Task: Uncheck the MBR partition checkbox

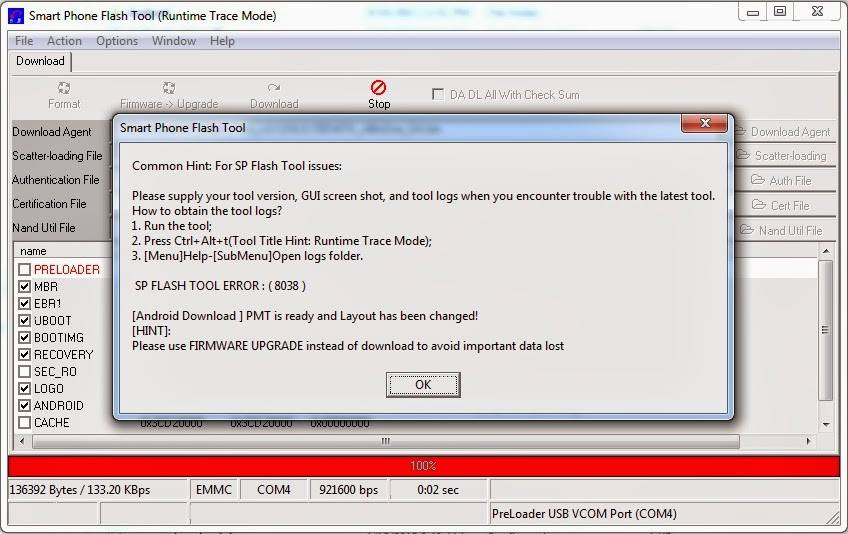Action: (24, 286)
